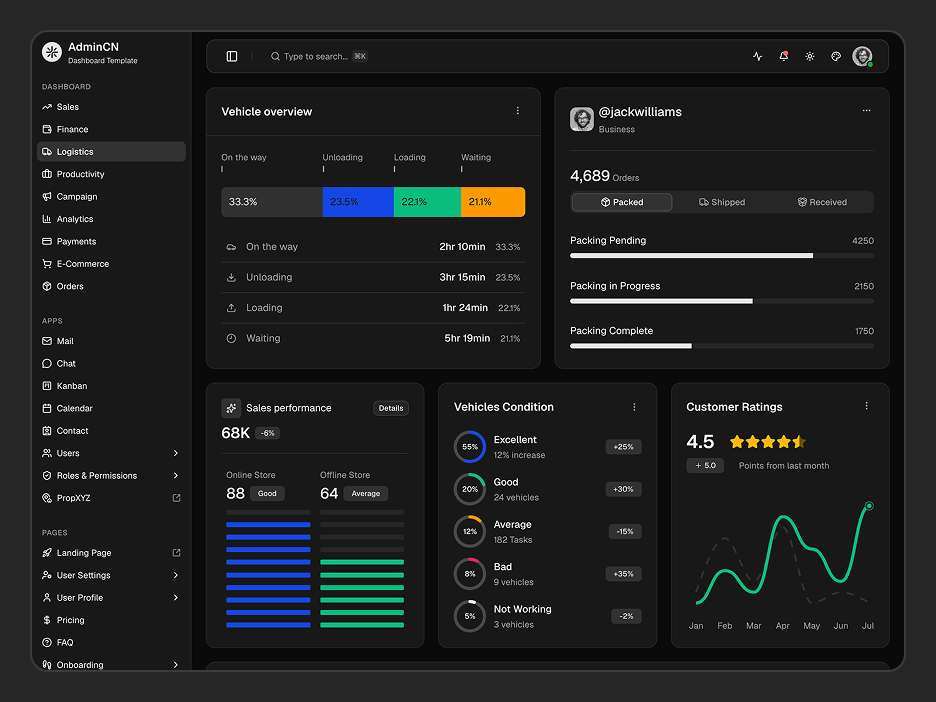Expand the Users submenu chevron
The image size is (936, 702).
(176, 453)
